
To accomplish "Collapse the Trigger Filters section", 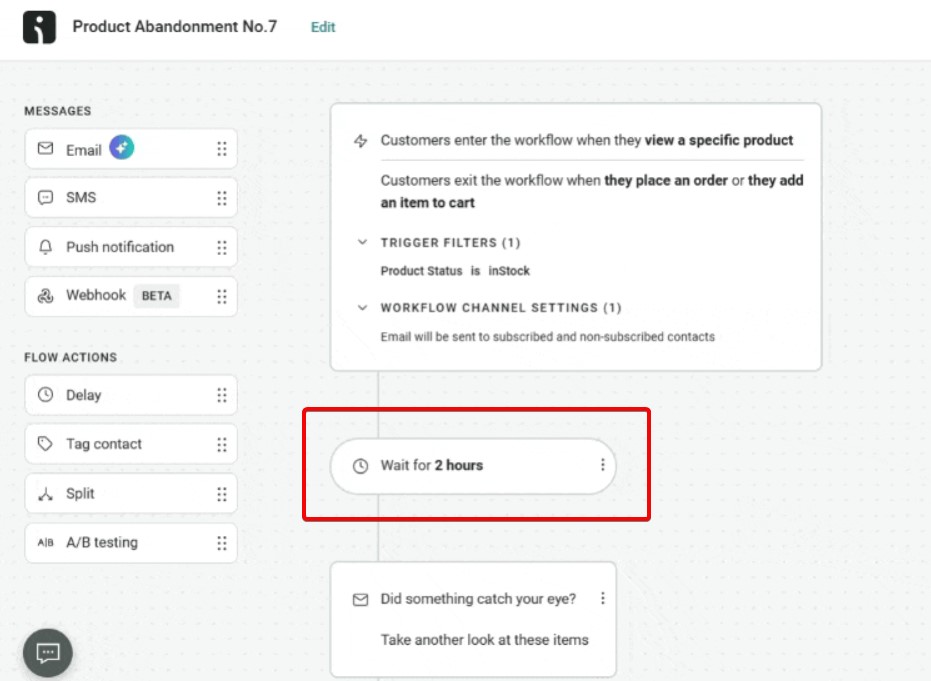I will pos(363,242).
